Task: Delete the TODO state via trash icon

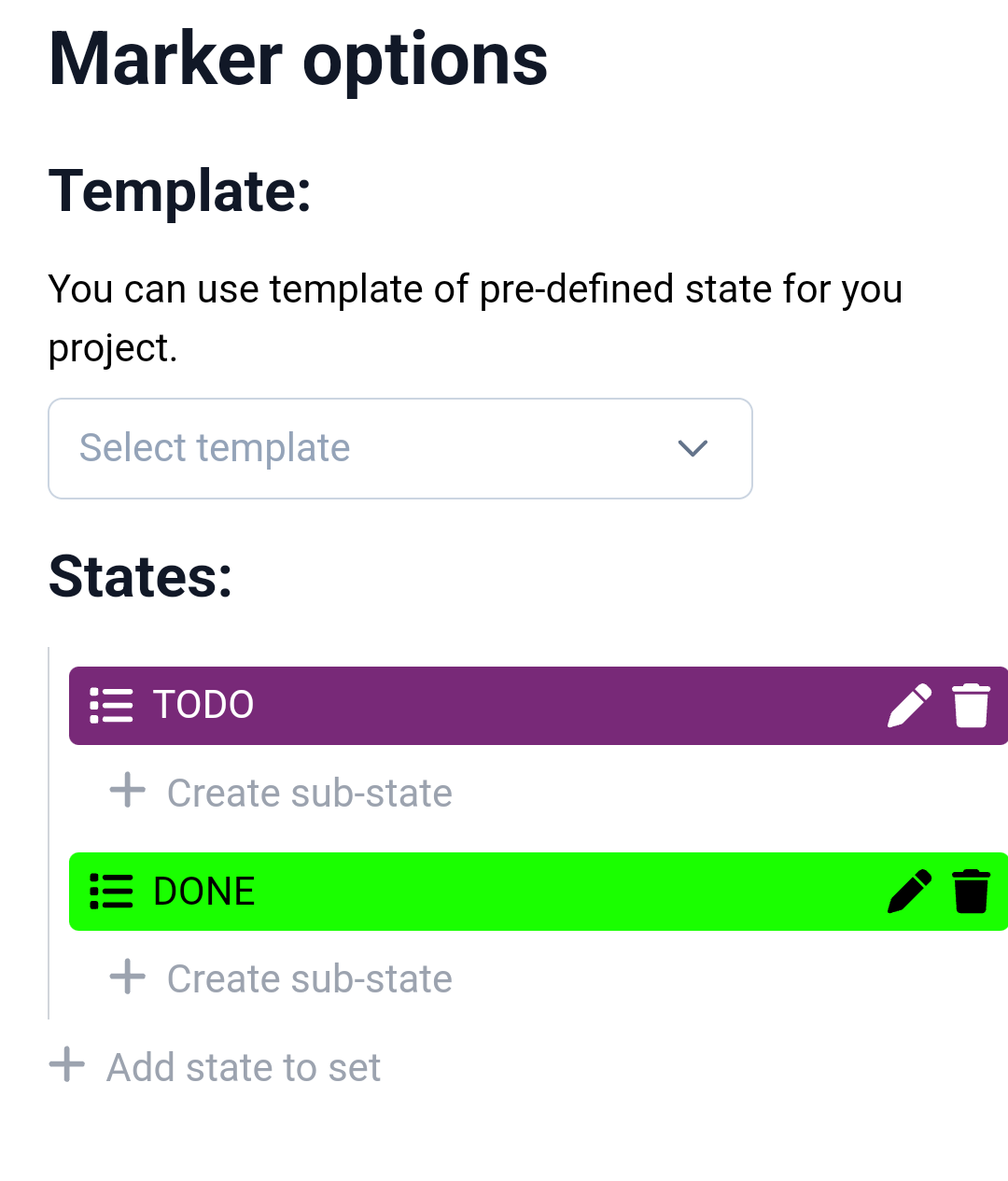Action: pos(971,705)
